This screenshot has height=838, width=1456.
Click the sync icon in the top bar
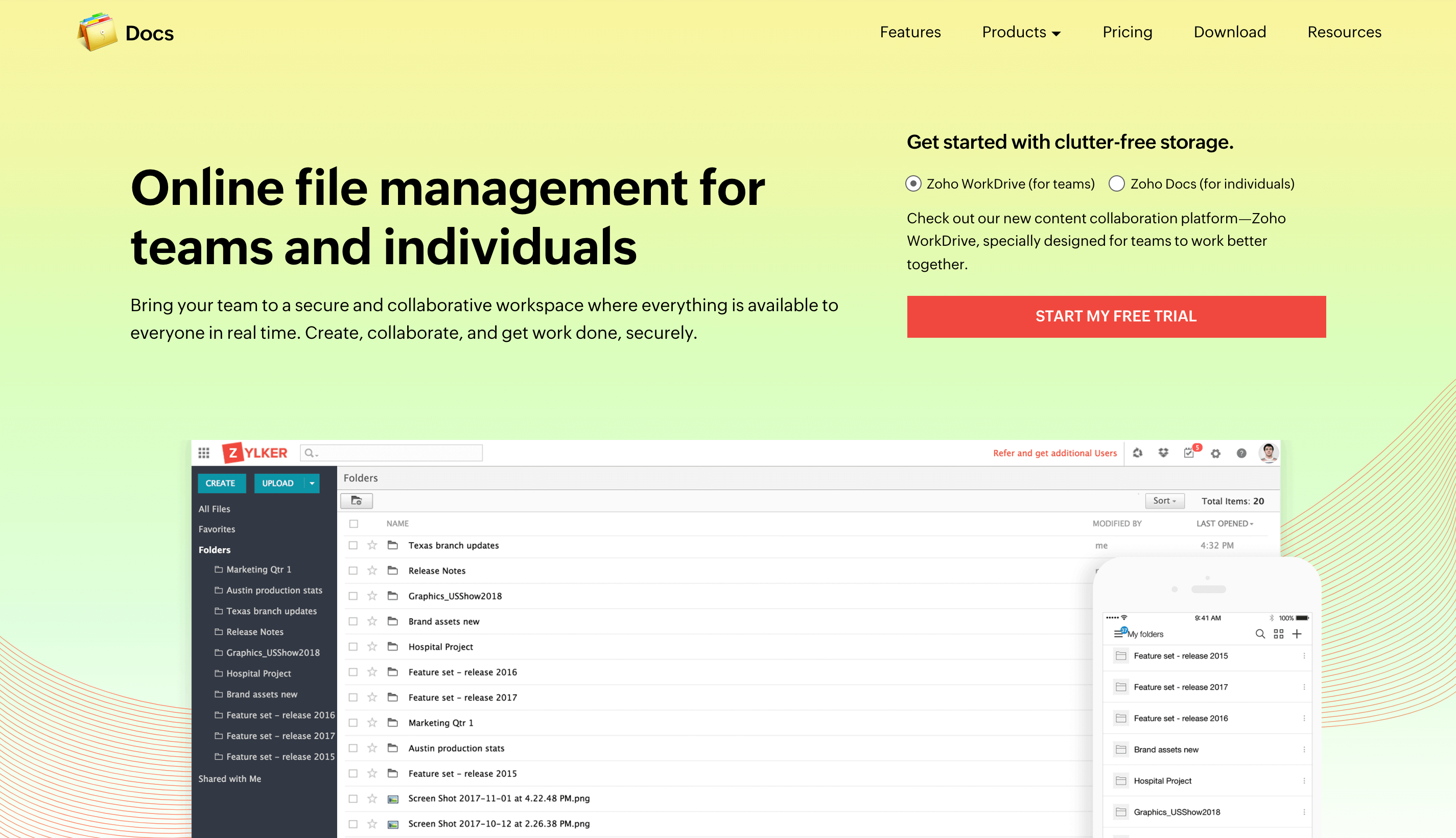(x=1137, y=453)
